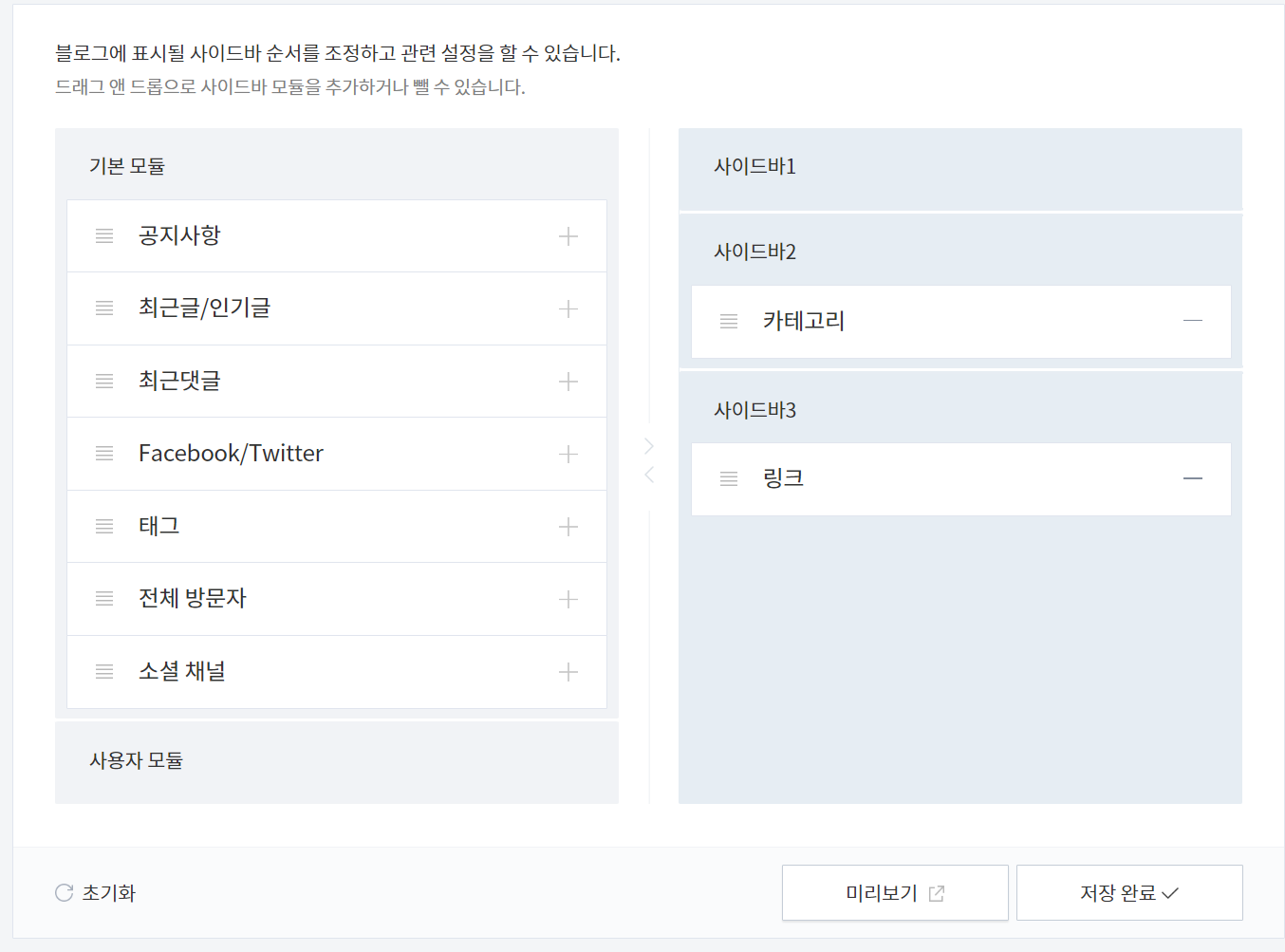The height and width of the screenshot is (952, 1285).
Task: Click the plus icon next to 태그
Action: [x=568, y=526]
